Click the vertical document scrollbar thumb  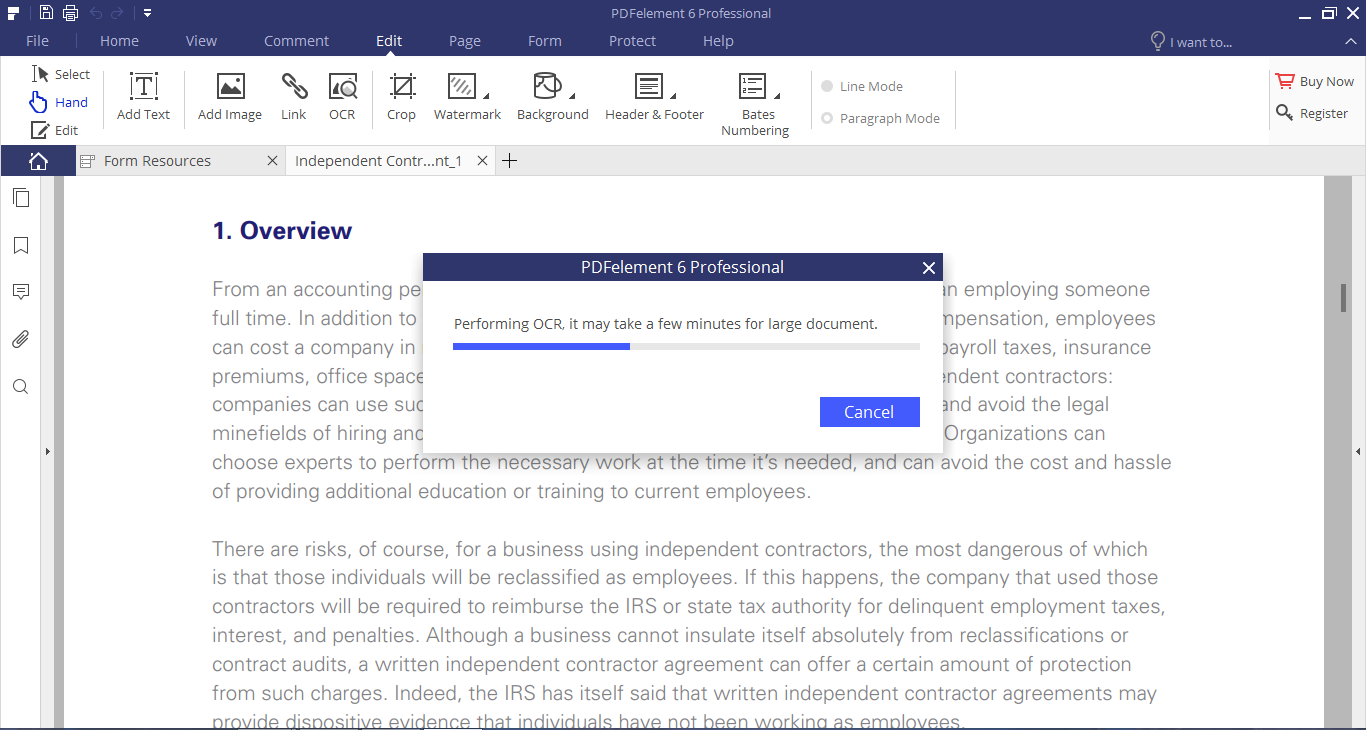pyautogui.click(x=1345, y=299)
